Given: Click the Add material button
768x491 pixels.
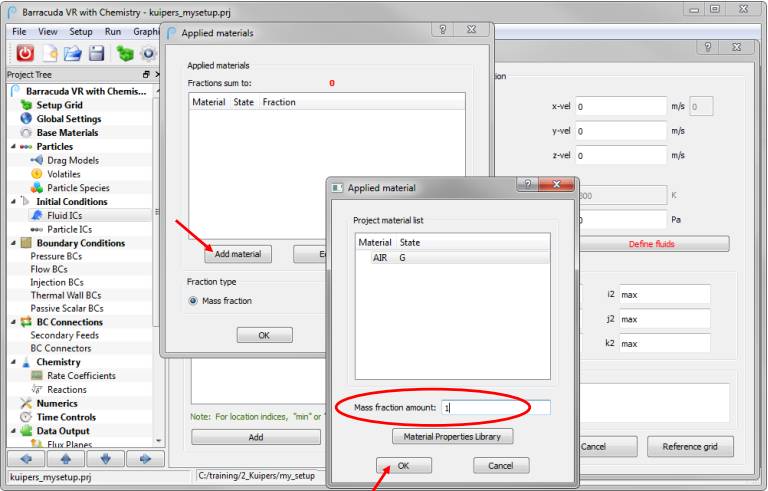Looking at the screenshot, I should pos(238,254).
